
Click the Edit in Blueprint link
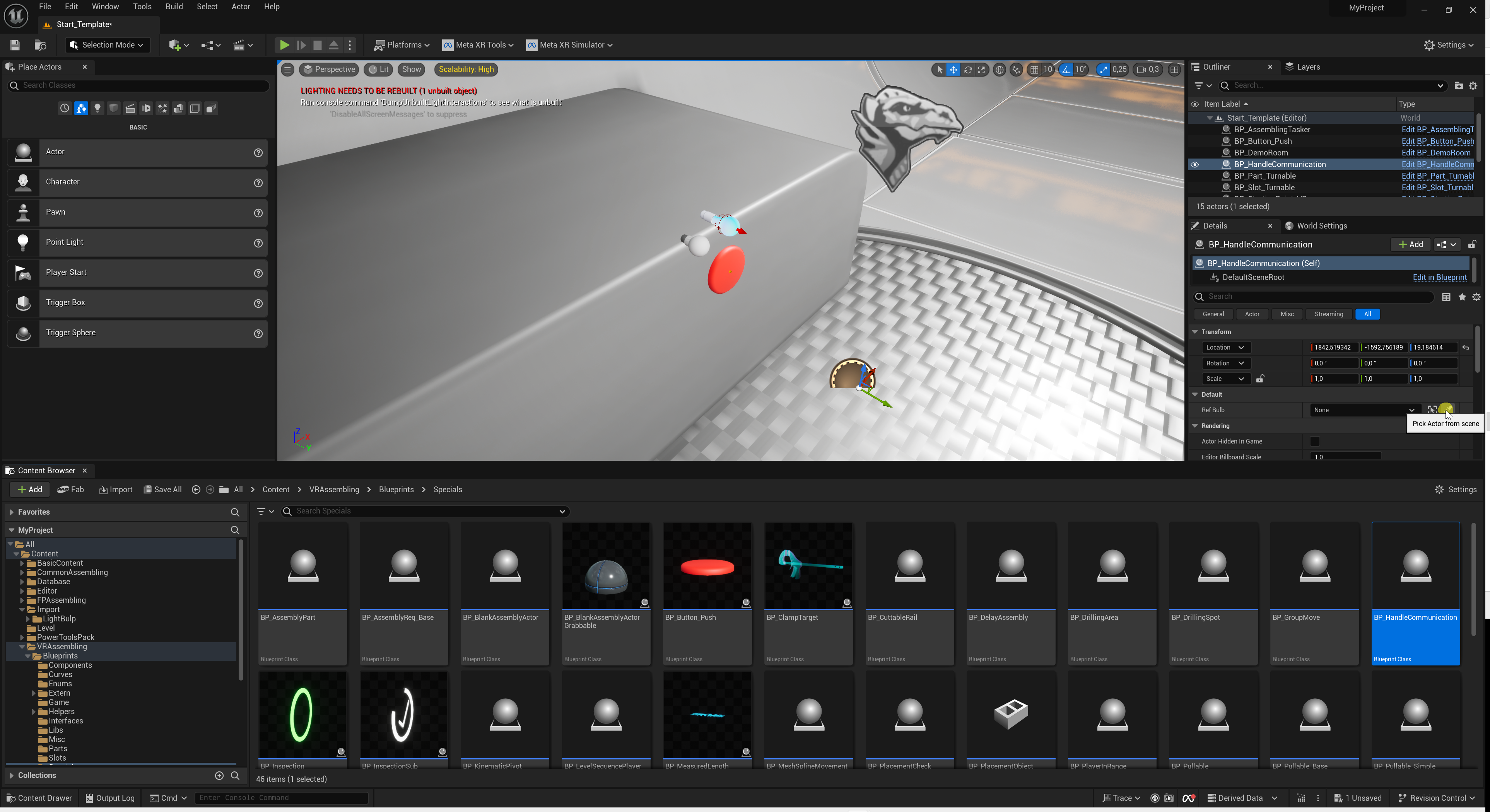coord(1439,278)
